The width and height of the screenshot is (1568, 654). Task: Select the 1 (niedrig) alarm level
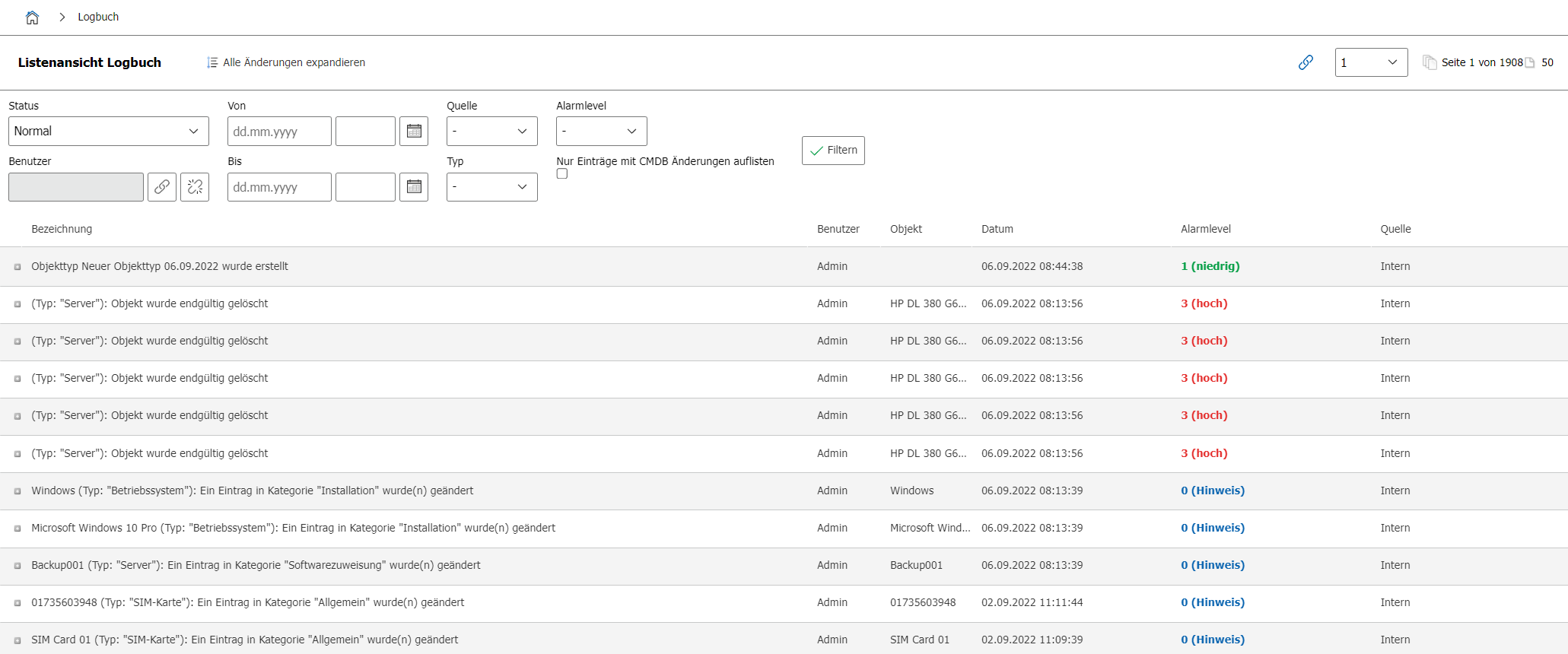tap(1210, 266)
